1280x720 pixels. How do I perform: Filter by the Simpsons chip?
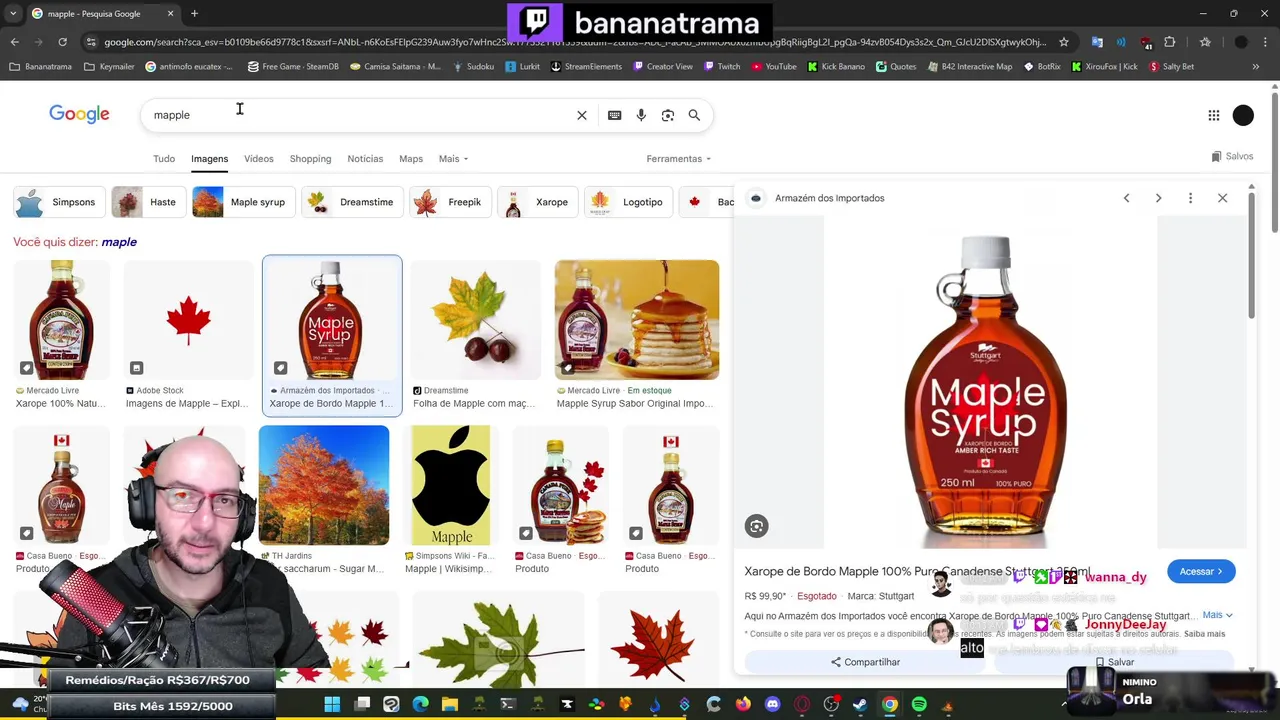(x=57, y=202)
